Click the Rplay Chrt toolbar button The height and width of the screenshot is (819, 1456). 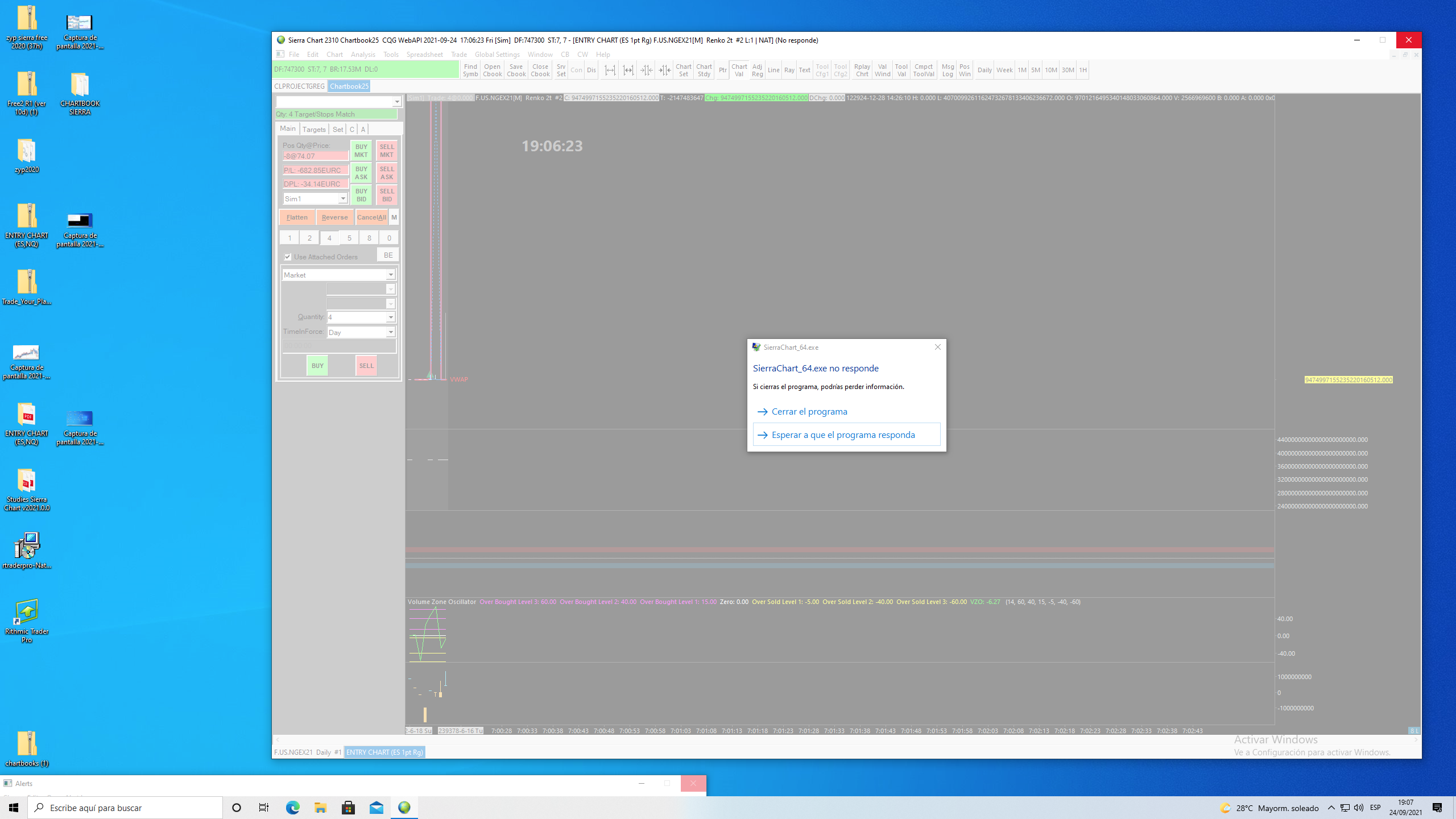click(x=862, y=70)
